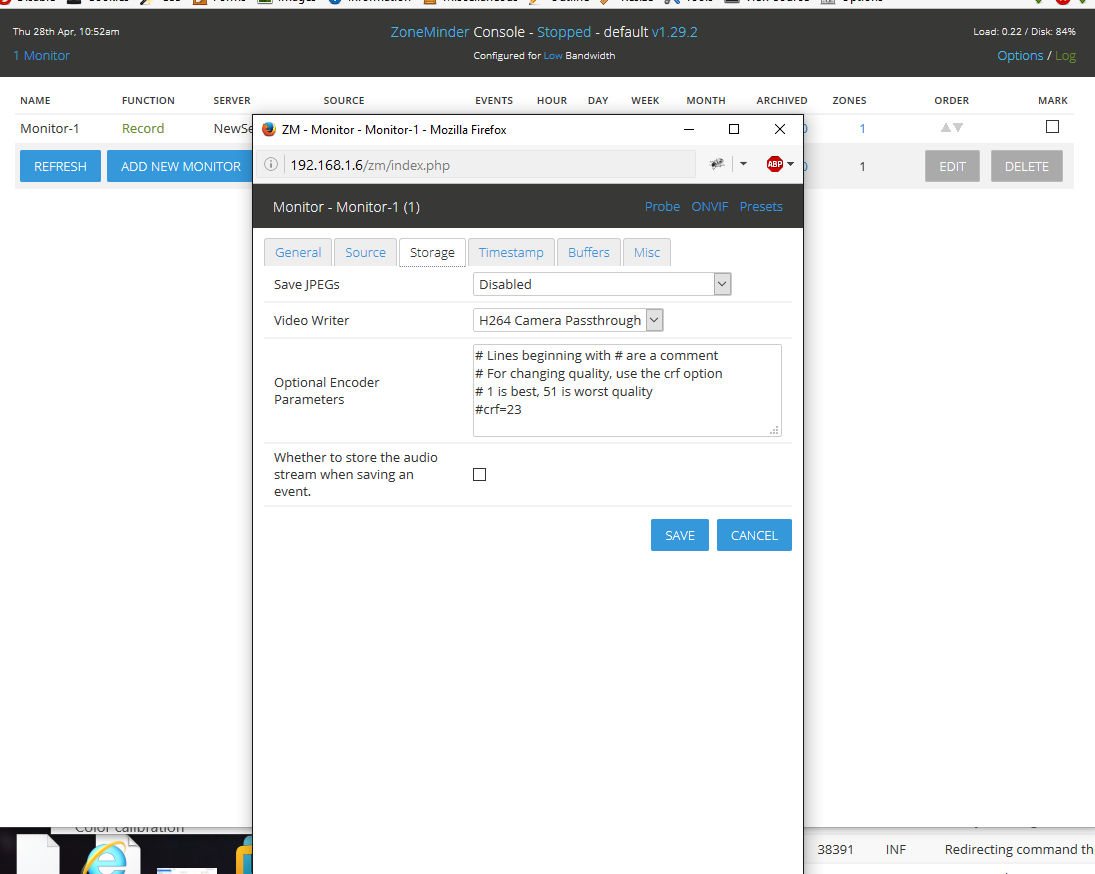
Task: Click the 'Thu 28th Apr, 10:52am' date text
Action: 66,31
